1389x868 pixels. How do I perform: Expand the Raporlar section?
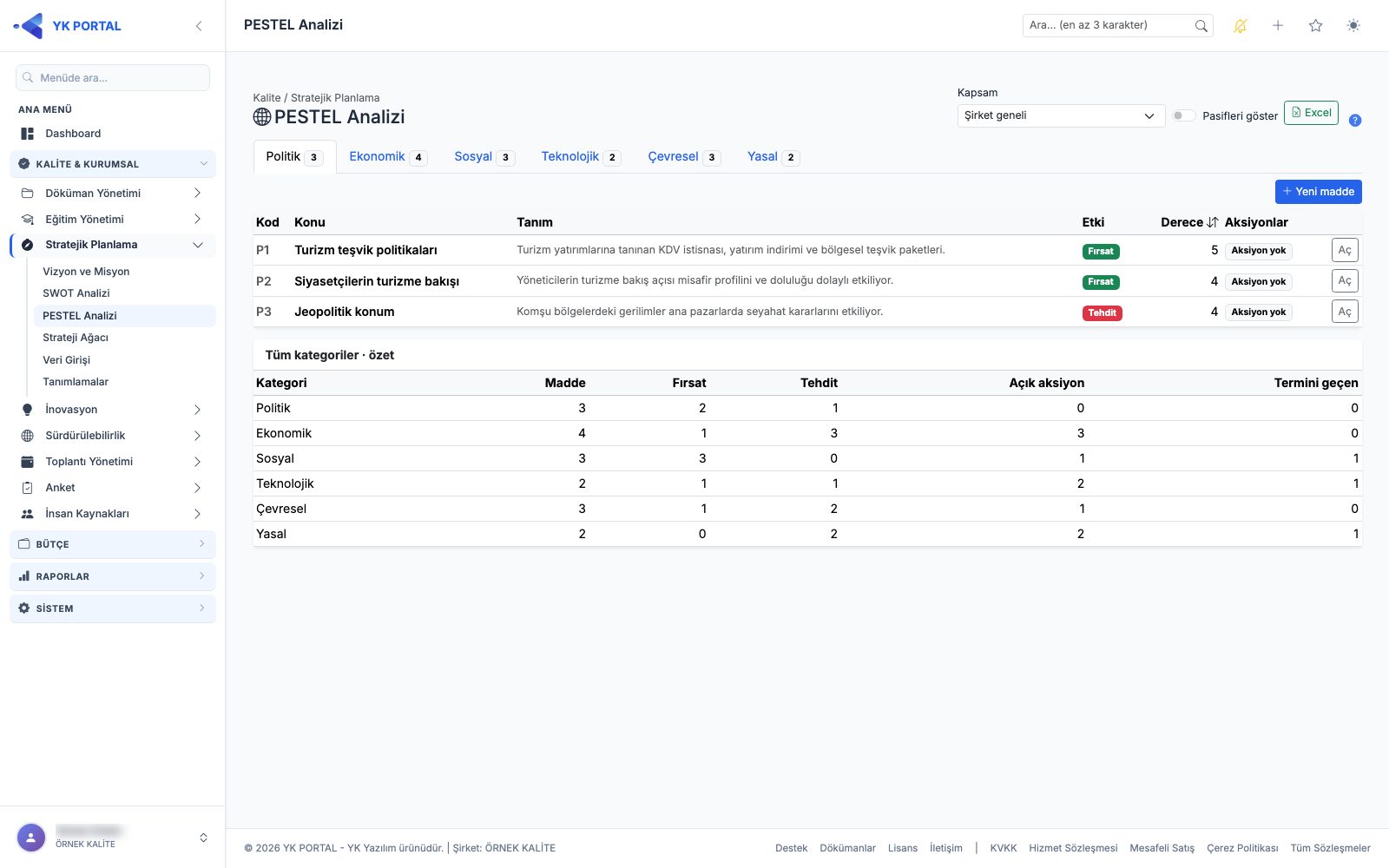(113, 576)
